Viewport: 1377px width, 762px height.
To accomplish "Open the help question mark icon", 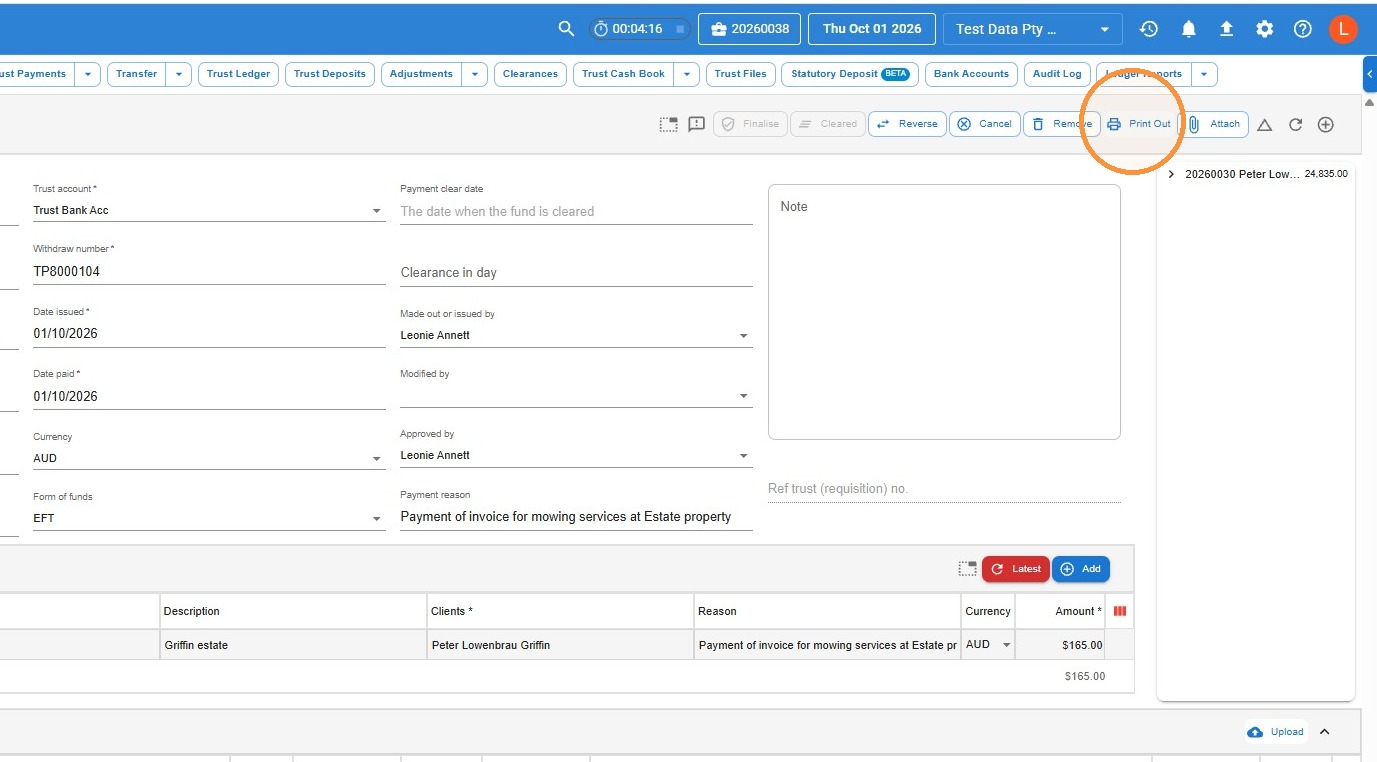I will coord(1302,29).
